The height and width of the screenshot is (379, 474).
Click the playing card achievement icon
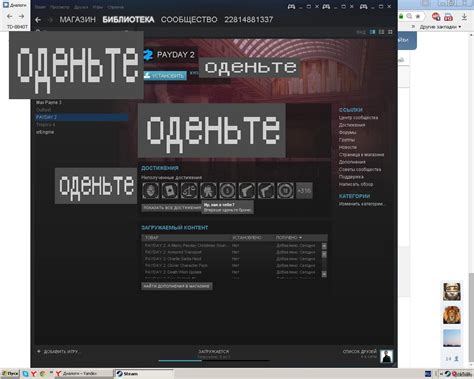[170, 191]
